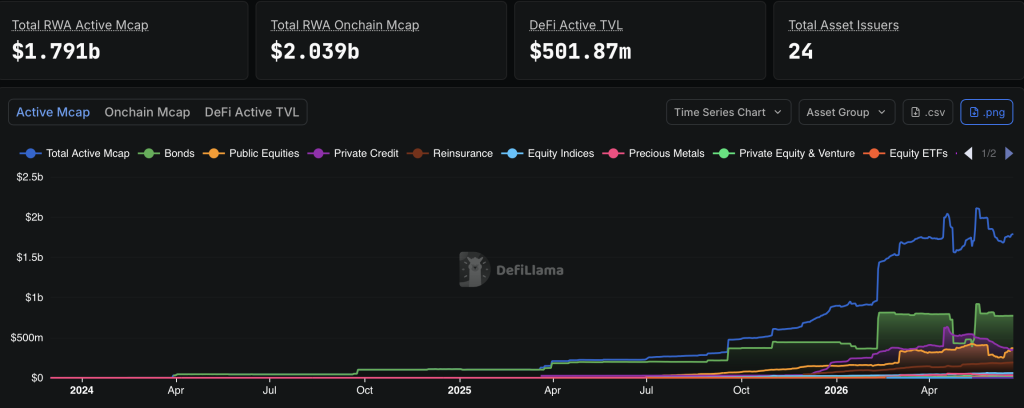Switch to the Active Mcap tab
Viewport: 1024px width, 408px height.
[x=53, y=112]
